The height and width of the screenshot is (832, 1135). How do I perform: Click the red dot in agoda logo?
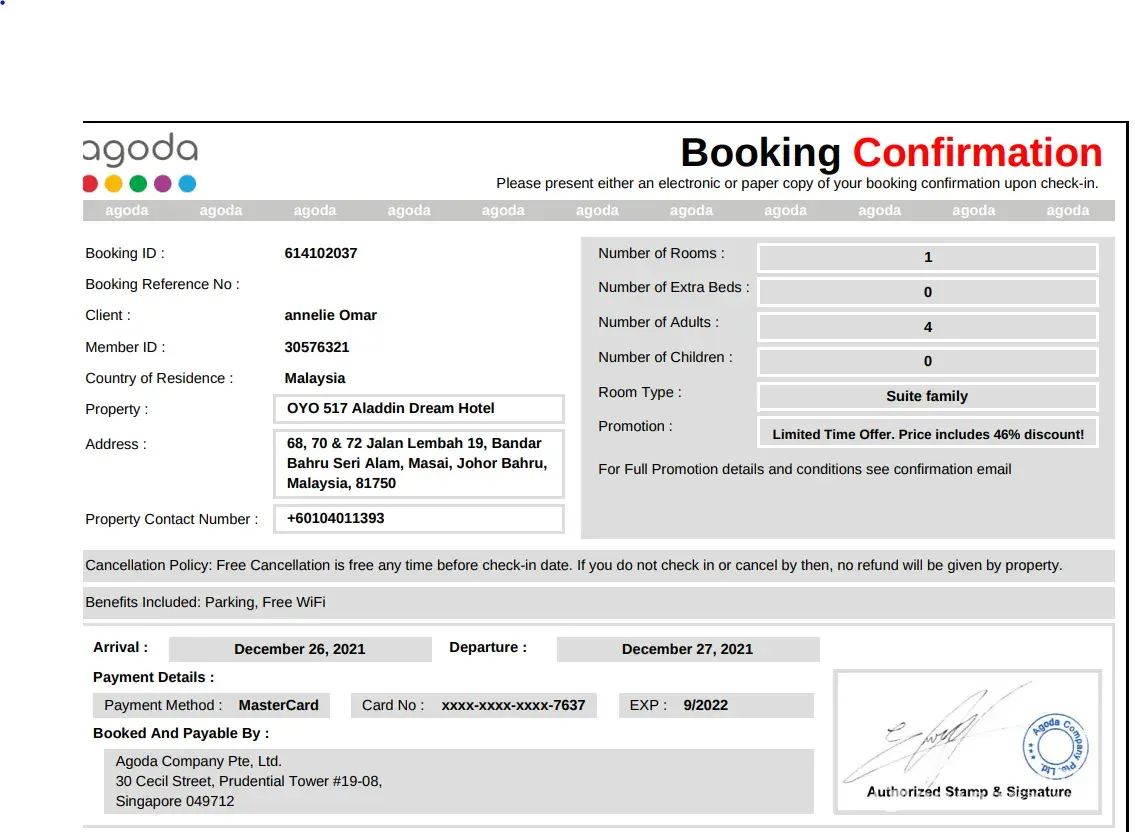click(89, 184)
